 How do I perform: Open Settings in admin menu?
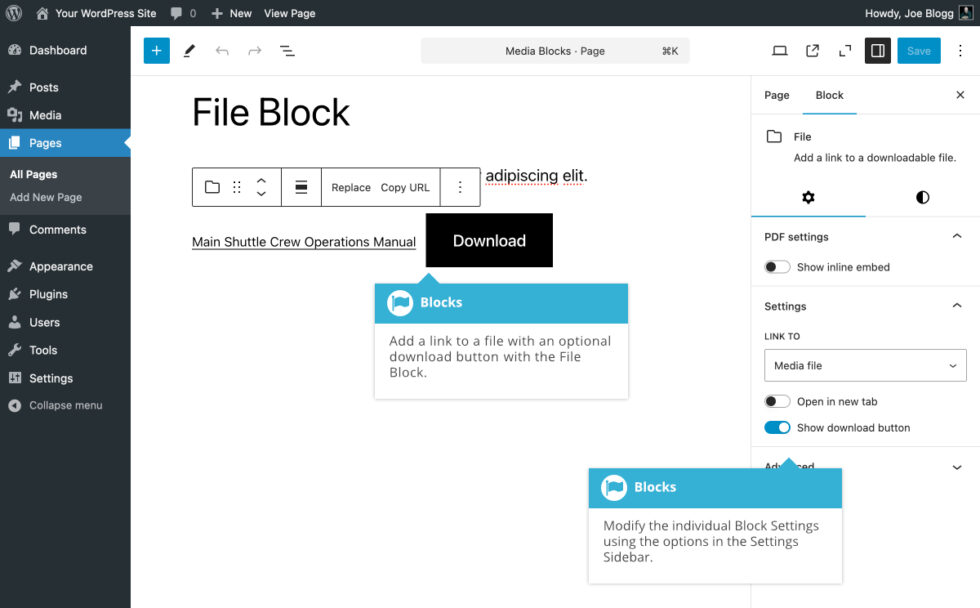[65, 378]
